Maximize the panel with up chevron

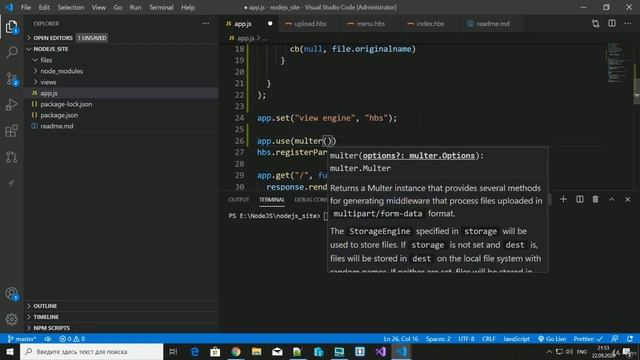pyautogui.click(x=611, y=199)
